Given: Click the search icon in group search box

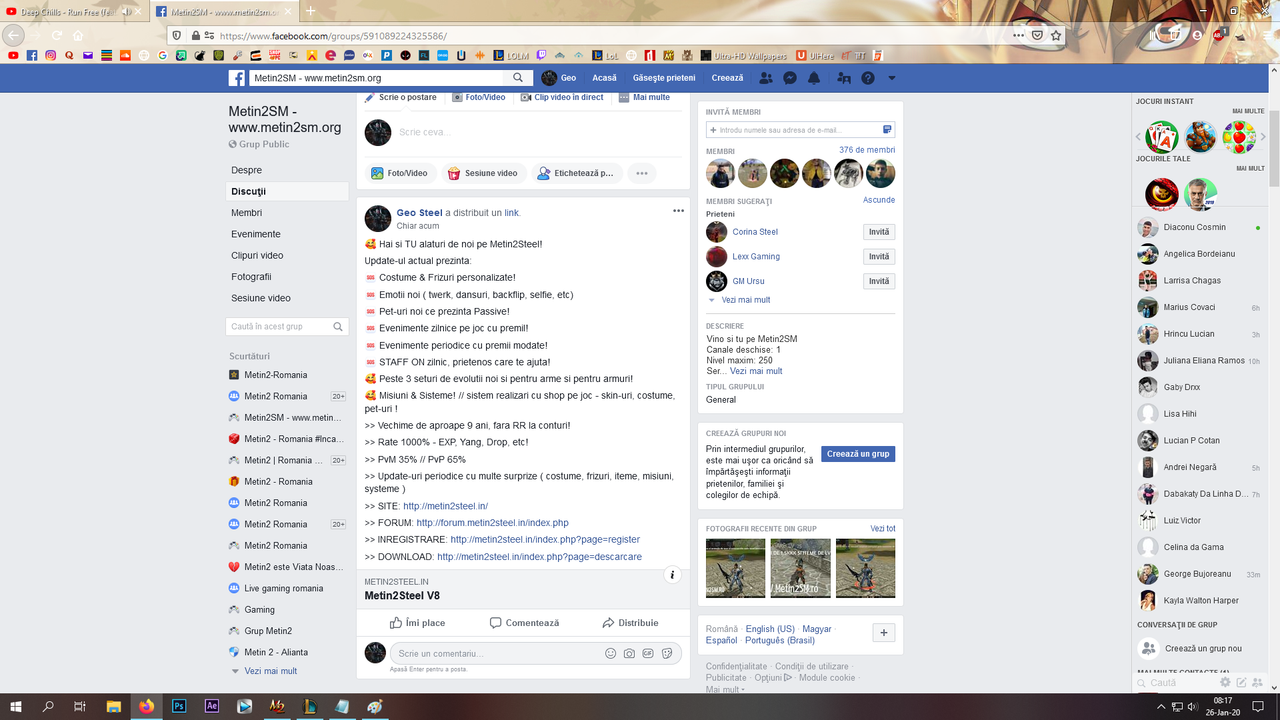Looking at the screenshot, I should tap(339, 326).
